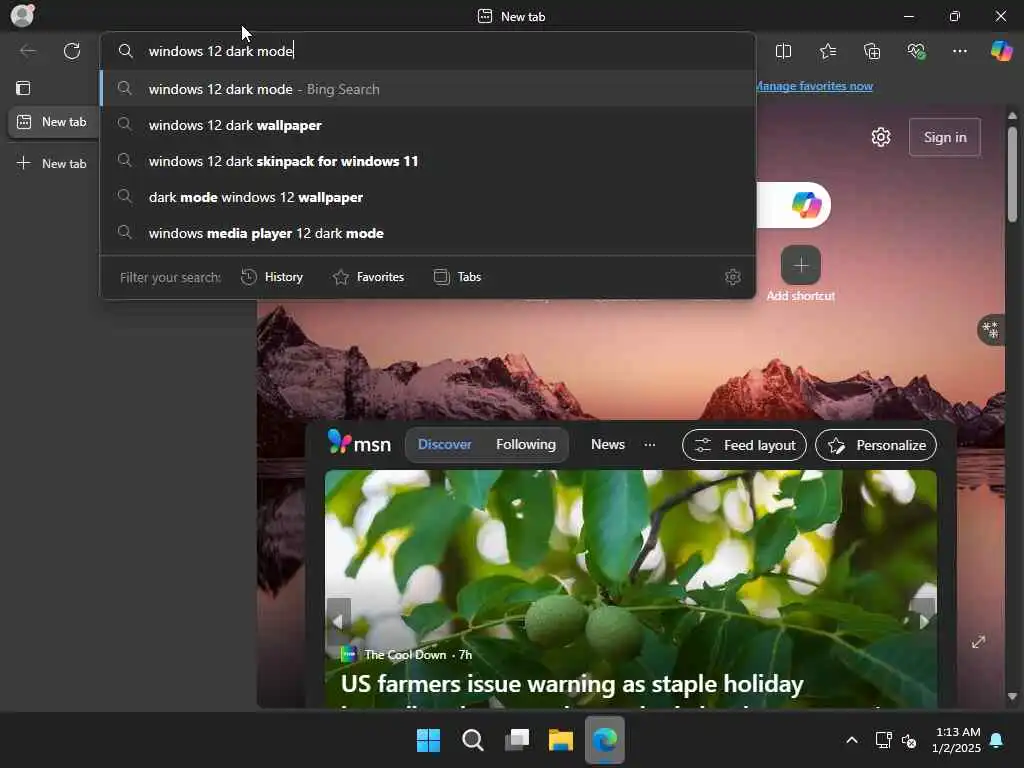Open the News feed tab
The height and width of the screenshot is (768, 1024).
pyautogui.click(x=607, y=444)
